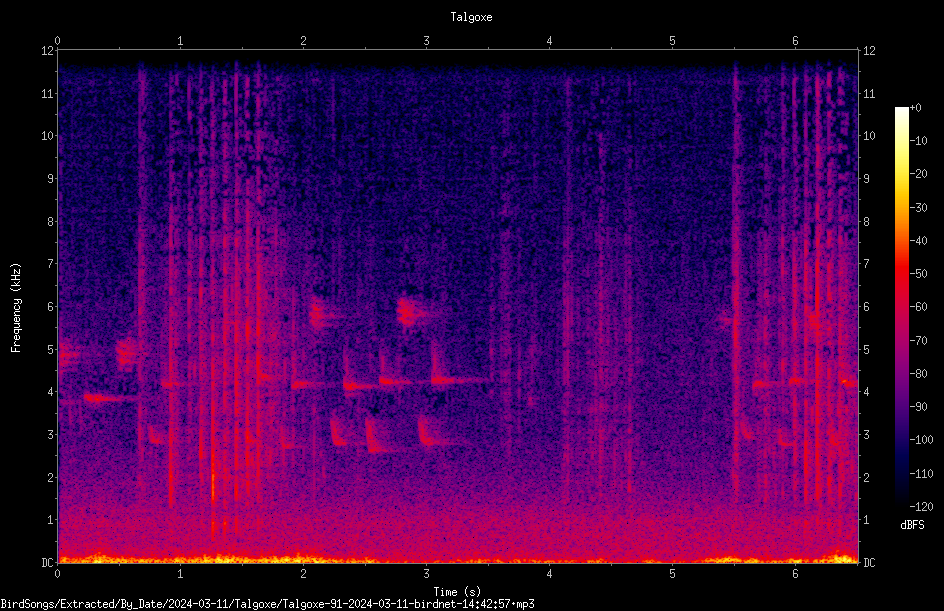
Task: Click the bright call near 6 kHz at 3 seconds
Action: (412, 312)
